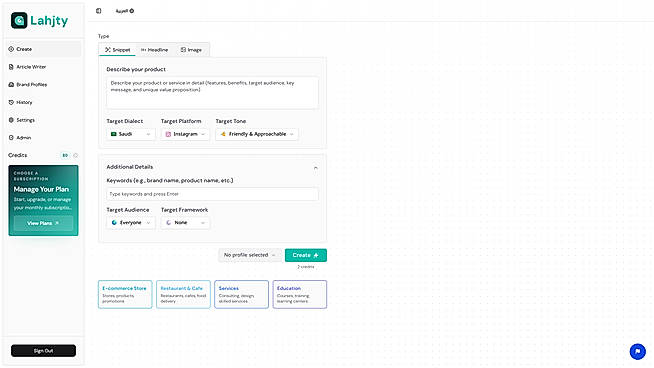Click the Sign Out button

pyautogui.click(x=43, y=350)
